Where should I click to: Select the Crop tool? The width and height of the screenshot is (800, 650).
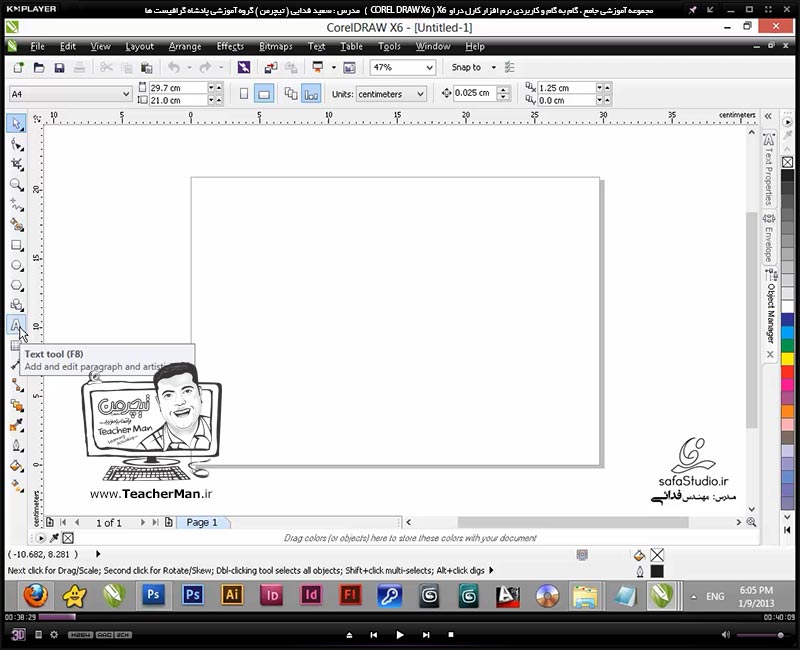click(x=16, y=164)
